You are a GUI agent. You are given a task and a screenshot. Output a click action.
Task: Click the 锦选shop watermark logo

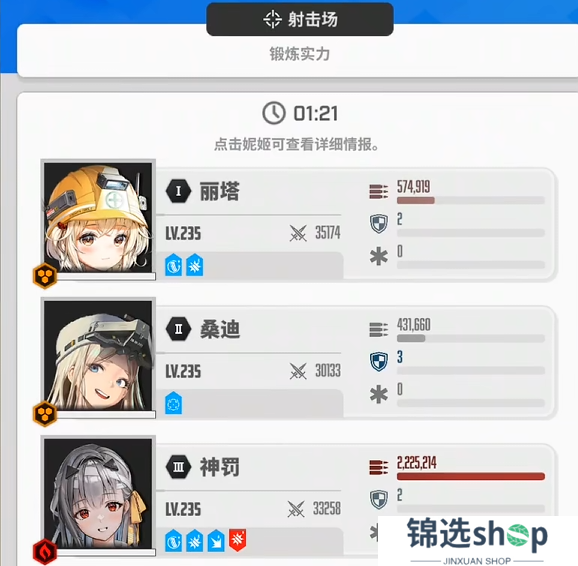(478, 541)
